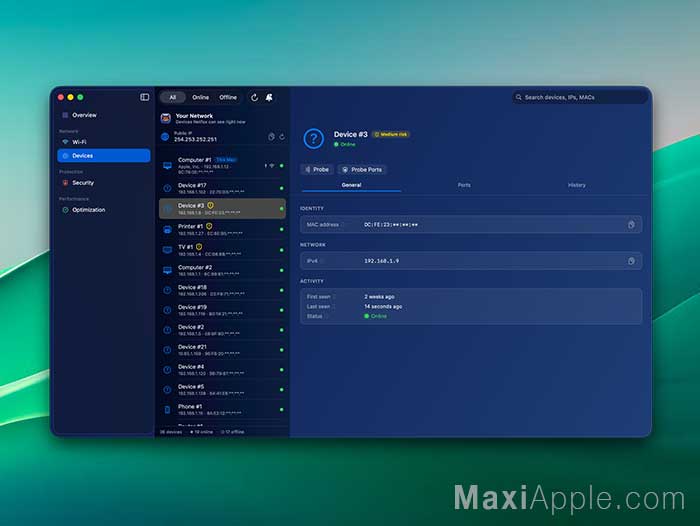Screen dimensions: 700x526
Task: Open the Optimization section in sidebar
Action: (x=104, y=210)
